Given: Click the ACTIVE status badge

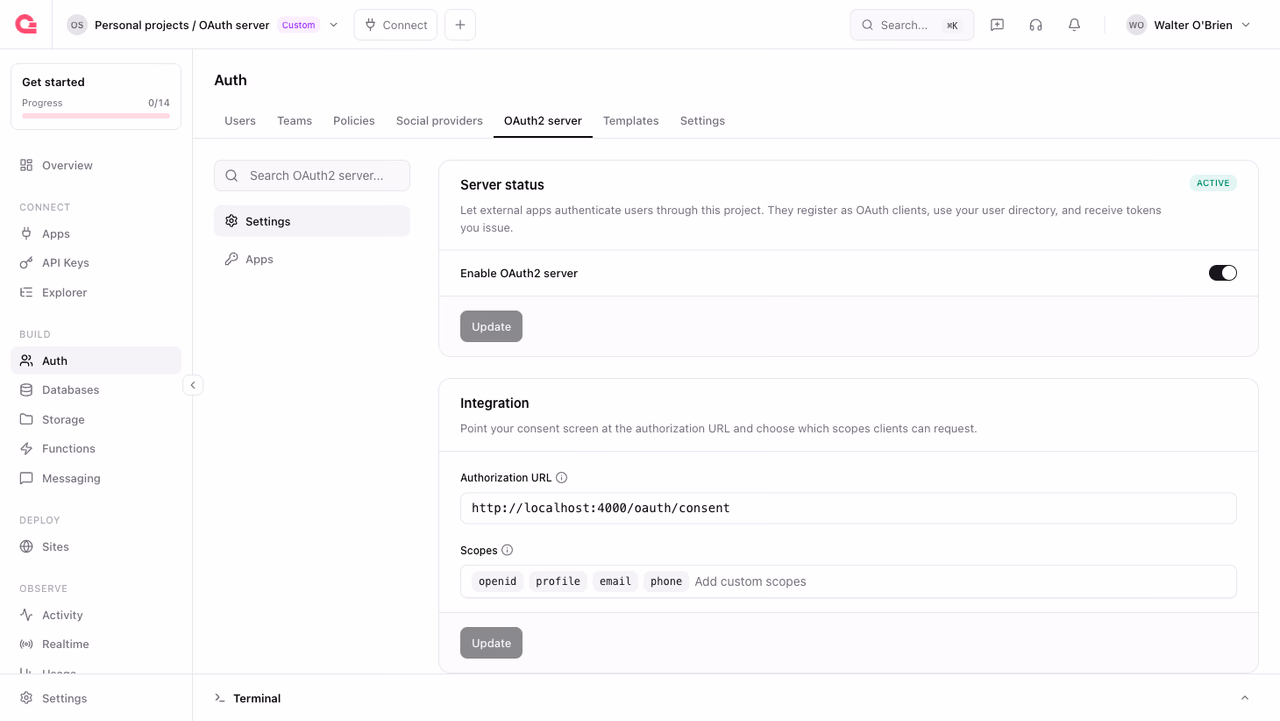Looking at the screenshot, I should pyautogui.click(x=1213, y=183).
